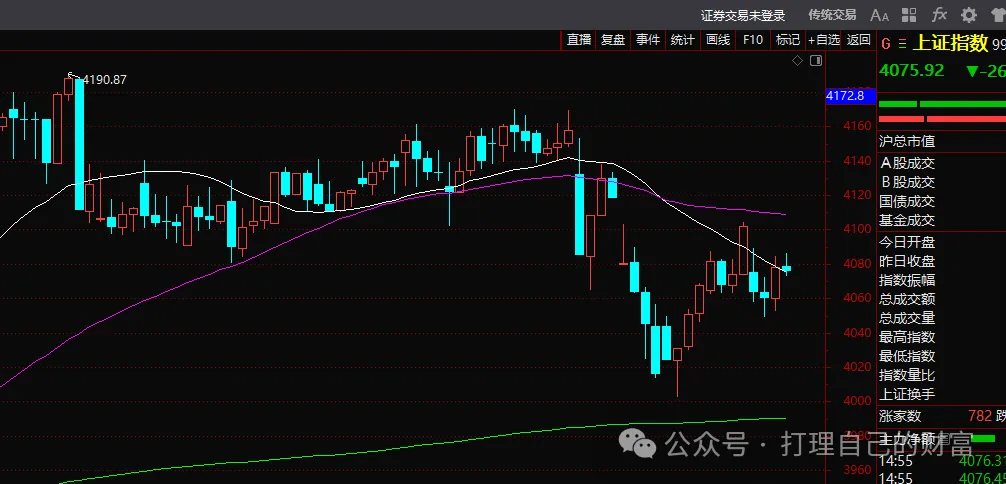Click the 今日开盘 row

[x=941, y=243]
